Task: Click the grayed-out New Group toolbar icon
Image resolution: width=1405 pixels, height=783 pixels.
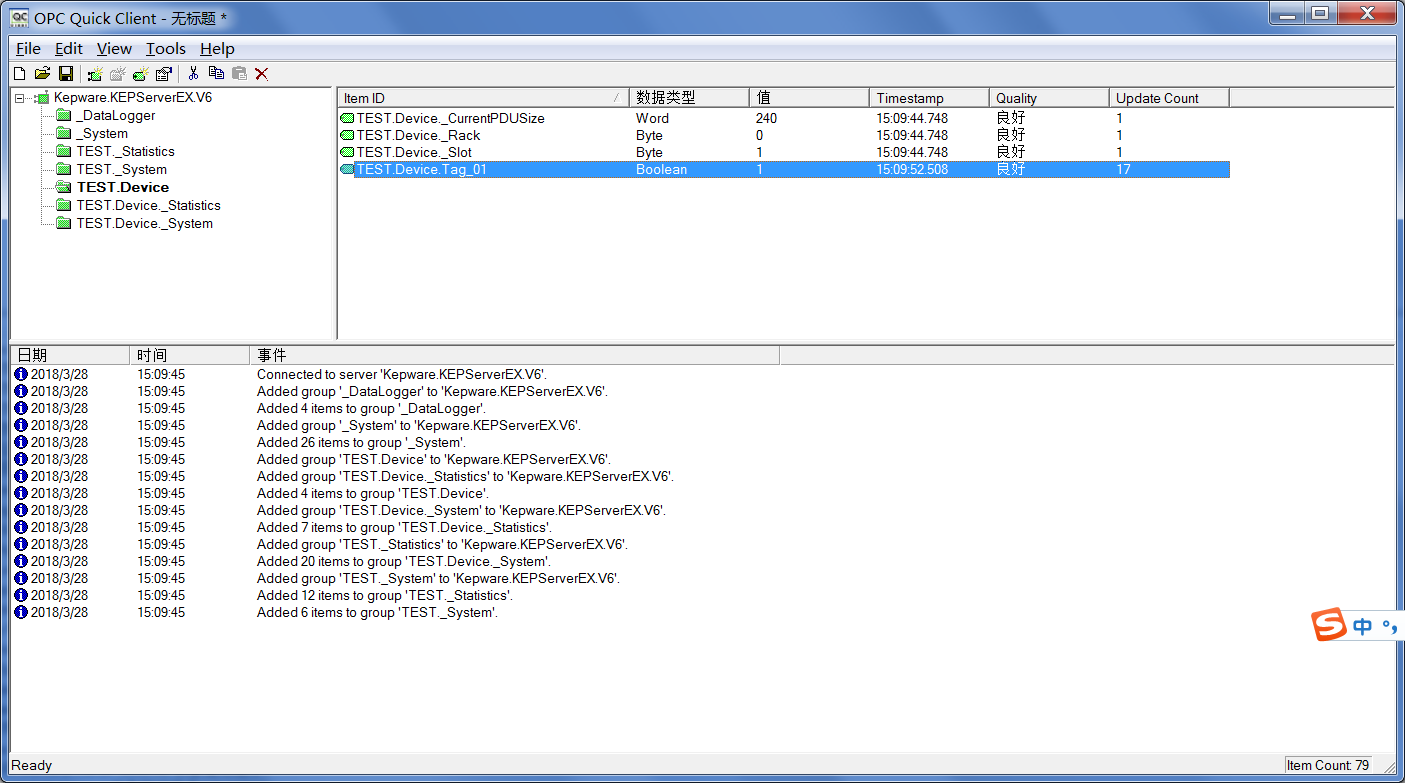Action: 118,73
